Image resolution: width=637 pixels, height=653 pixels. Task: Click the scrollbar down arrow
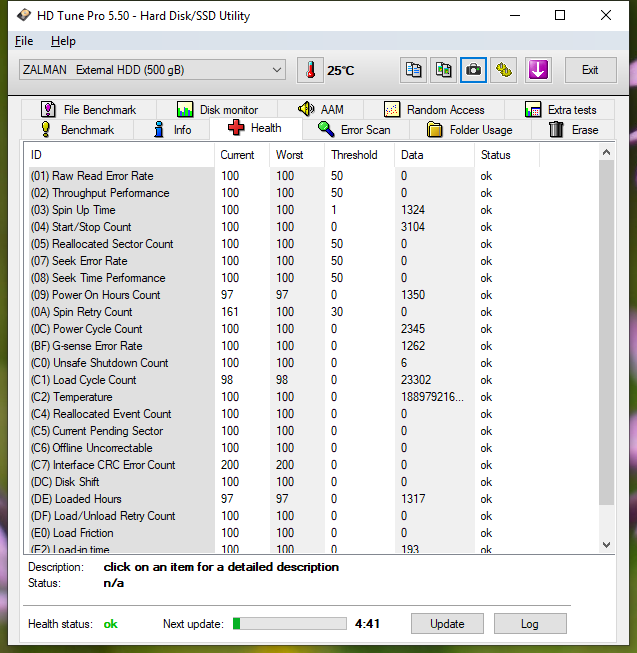(x=607, y=544)
